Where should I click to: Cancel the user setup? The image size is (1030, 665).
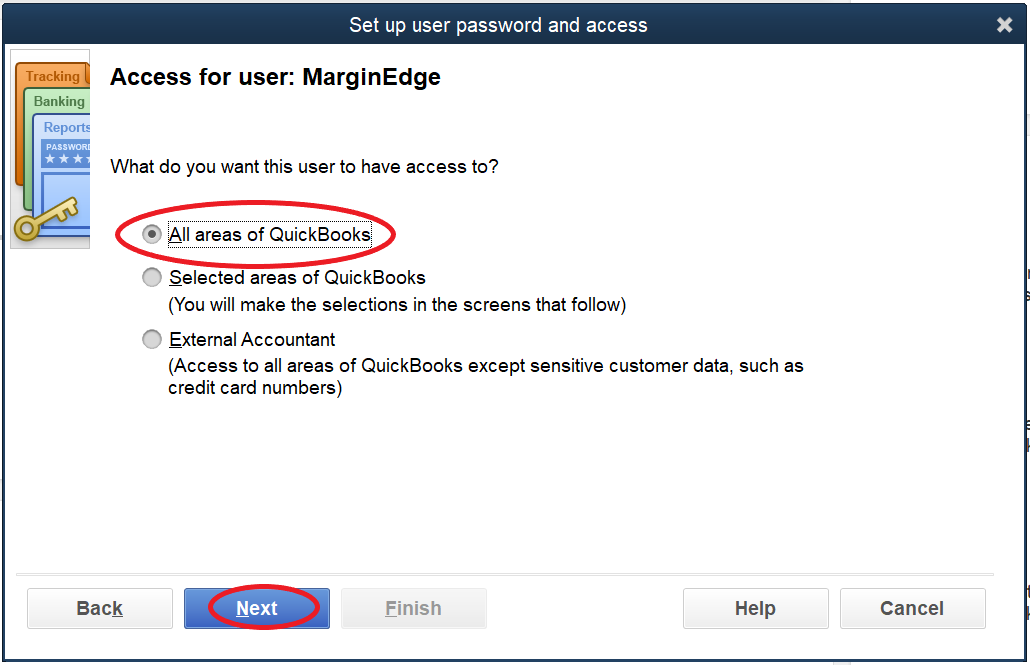coord(912,608)
